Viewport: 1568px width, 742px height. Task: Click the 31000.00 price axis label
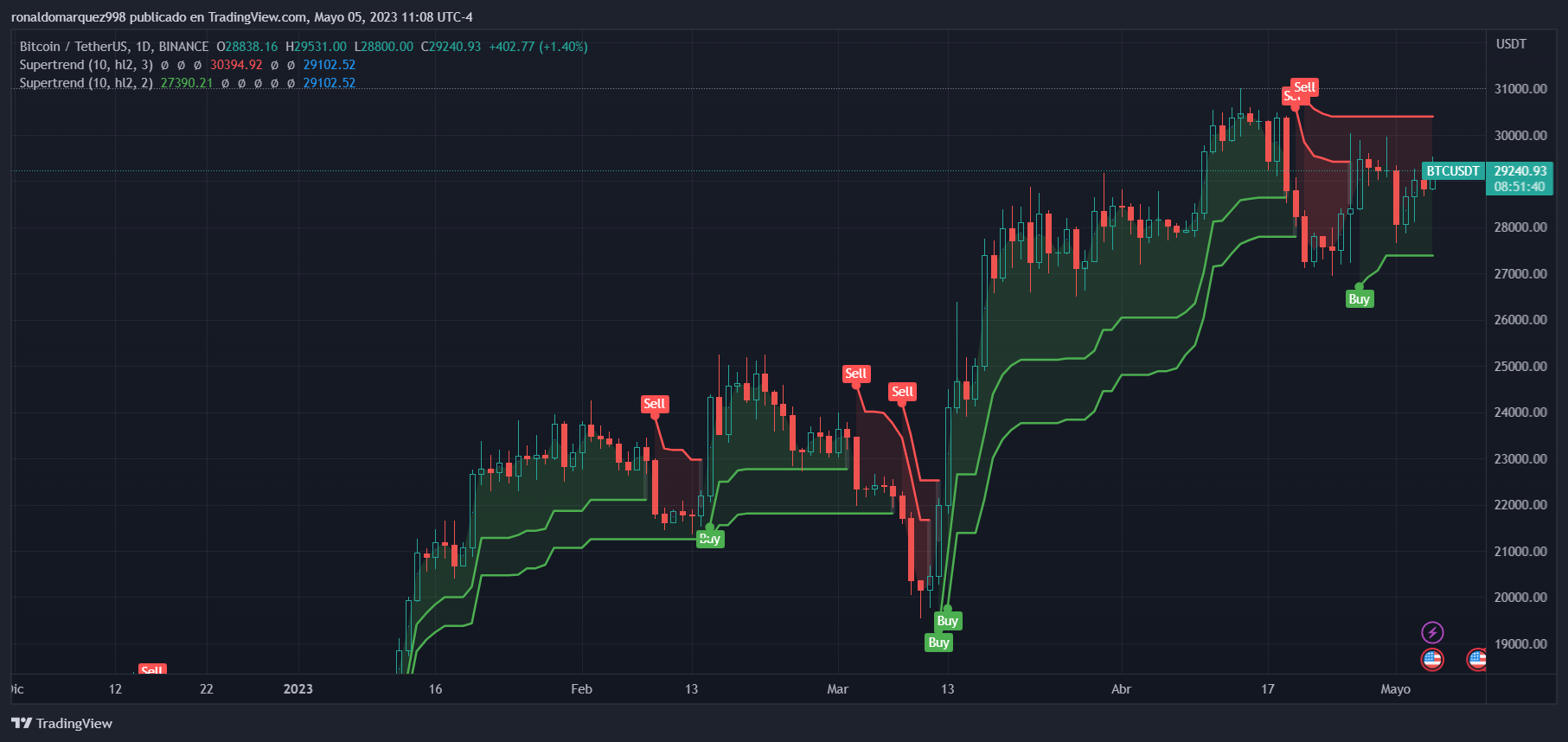[1520, 89]
